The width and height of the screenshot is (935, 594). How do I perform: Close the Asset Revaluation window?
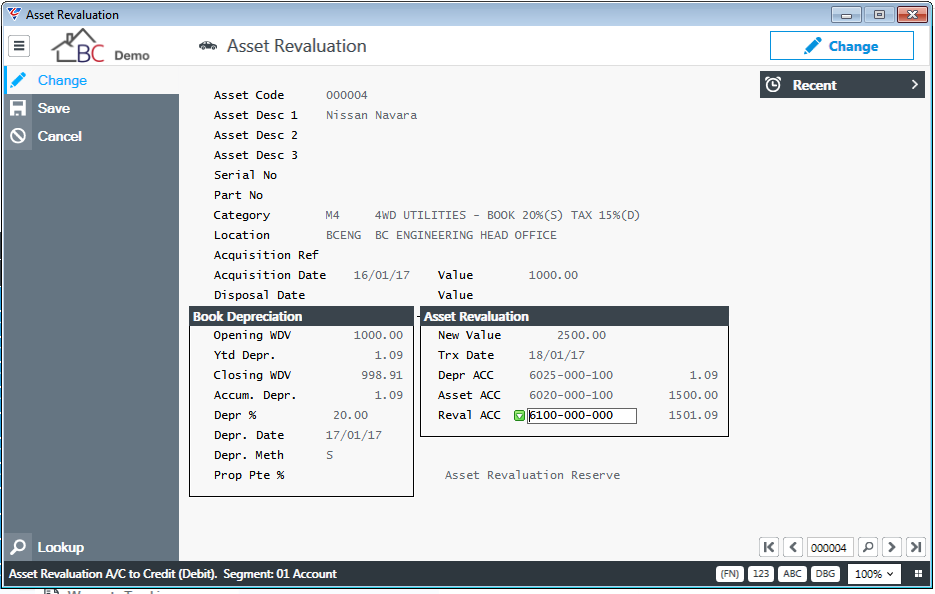[912, 14]
